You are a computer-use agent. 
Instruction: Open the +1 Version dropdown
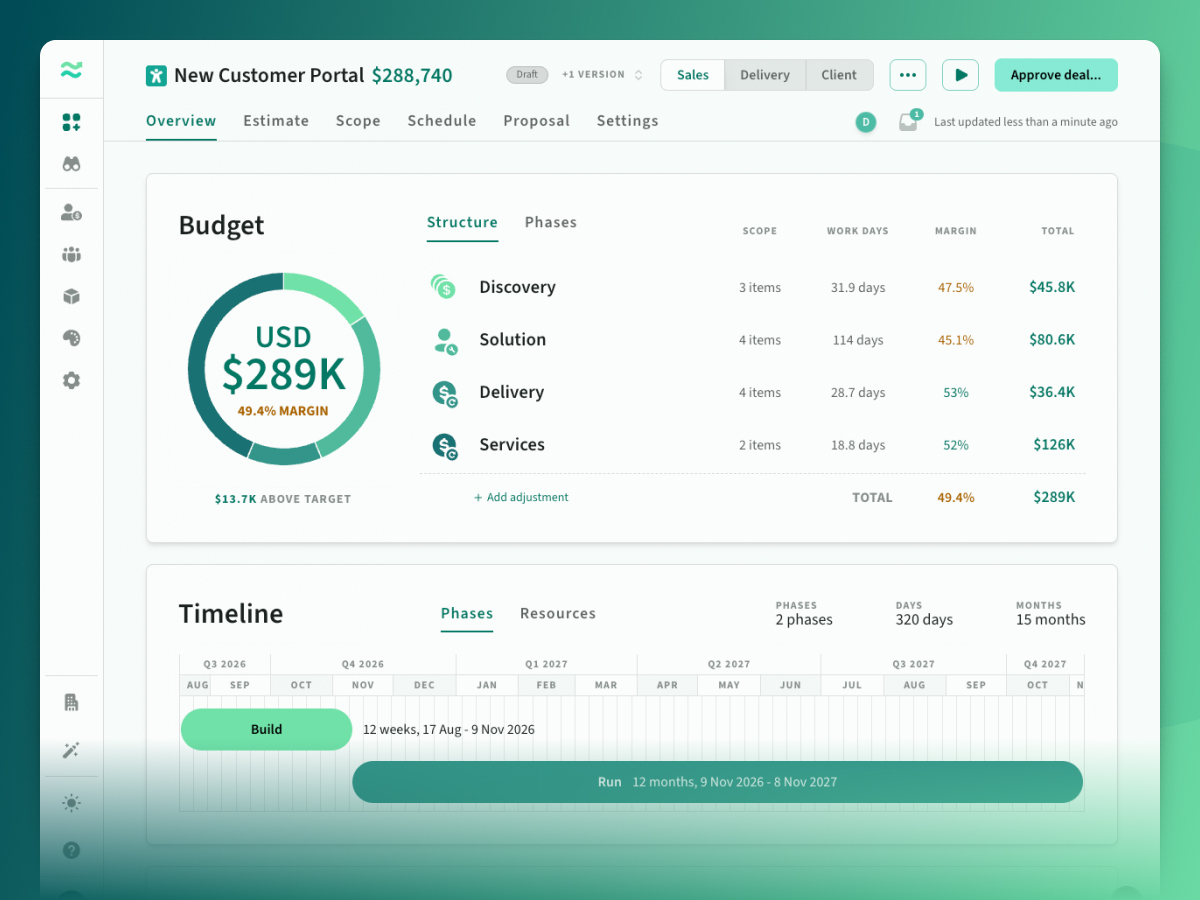tap(602, 75)
